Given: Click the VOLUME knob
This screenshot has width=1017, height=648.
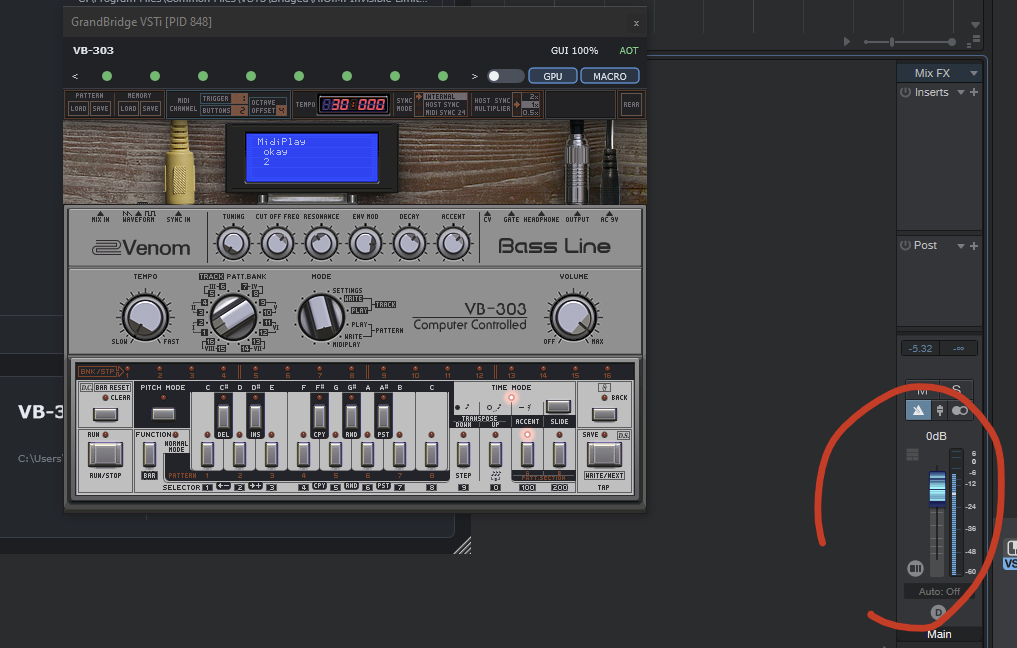Looking at the screenshot, I should [x=573, y=317].
